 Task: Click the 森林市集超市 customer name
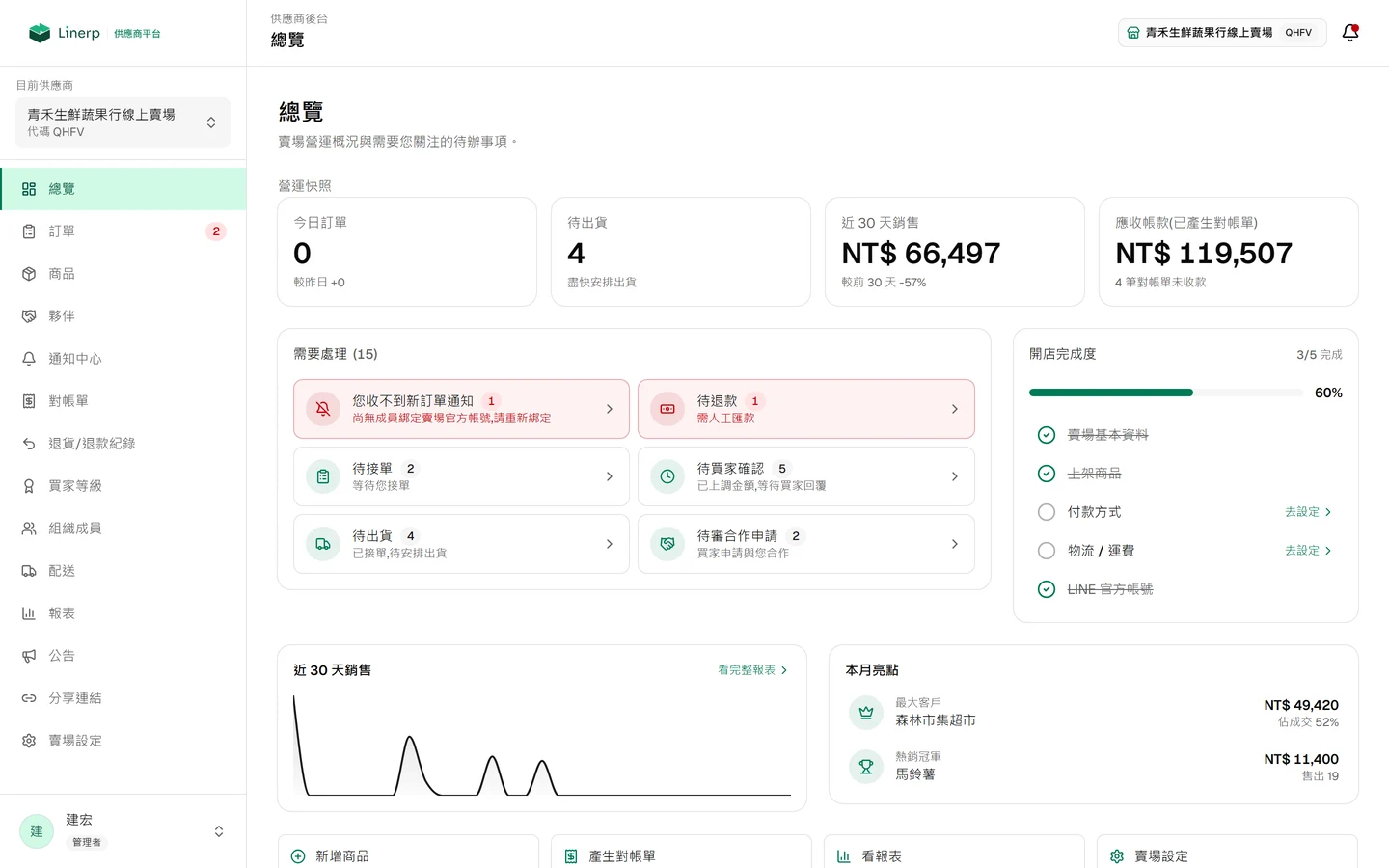pyautogui.click(x=936, y=720)
